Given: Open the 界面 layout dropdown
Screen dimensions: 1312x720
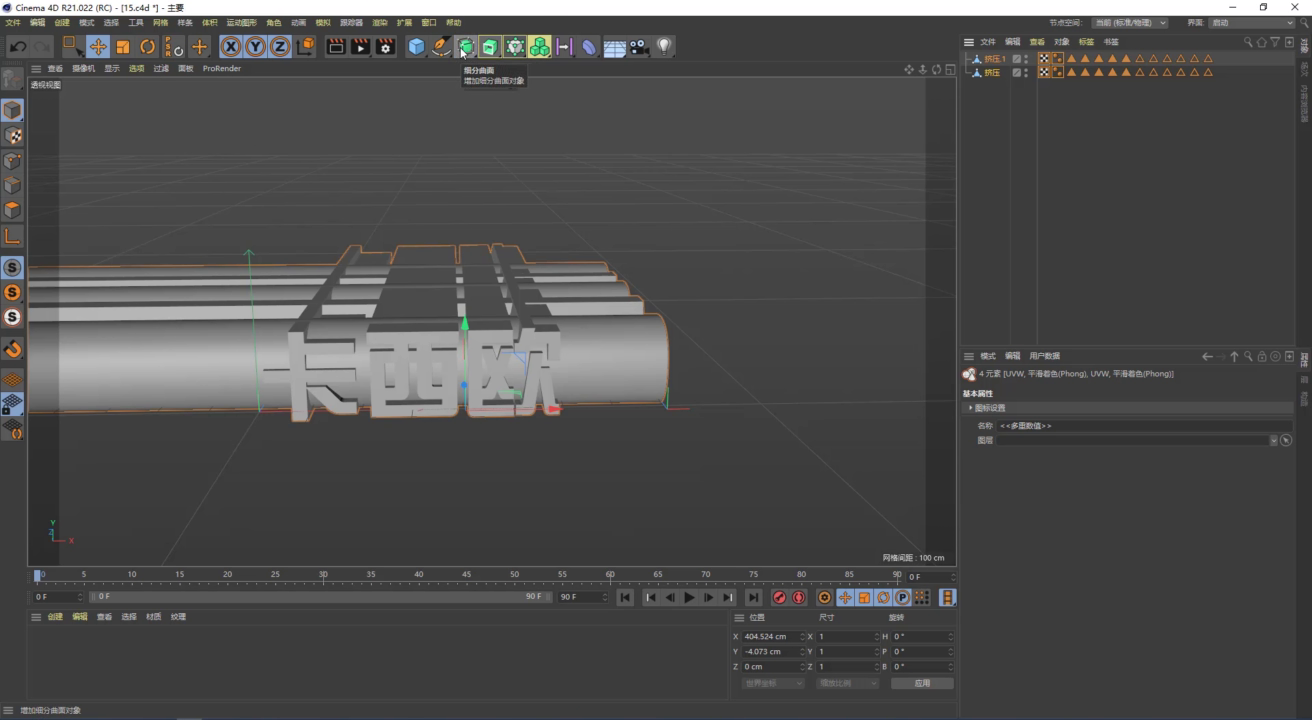Looking at the screenshot, I should click(1251, 22).
